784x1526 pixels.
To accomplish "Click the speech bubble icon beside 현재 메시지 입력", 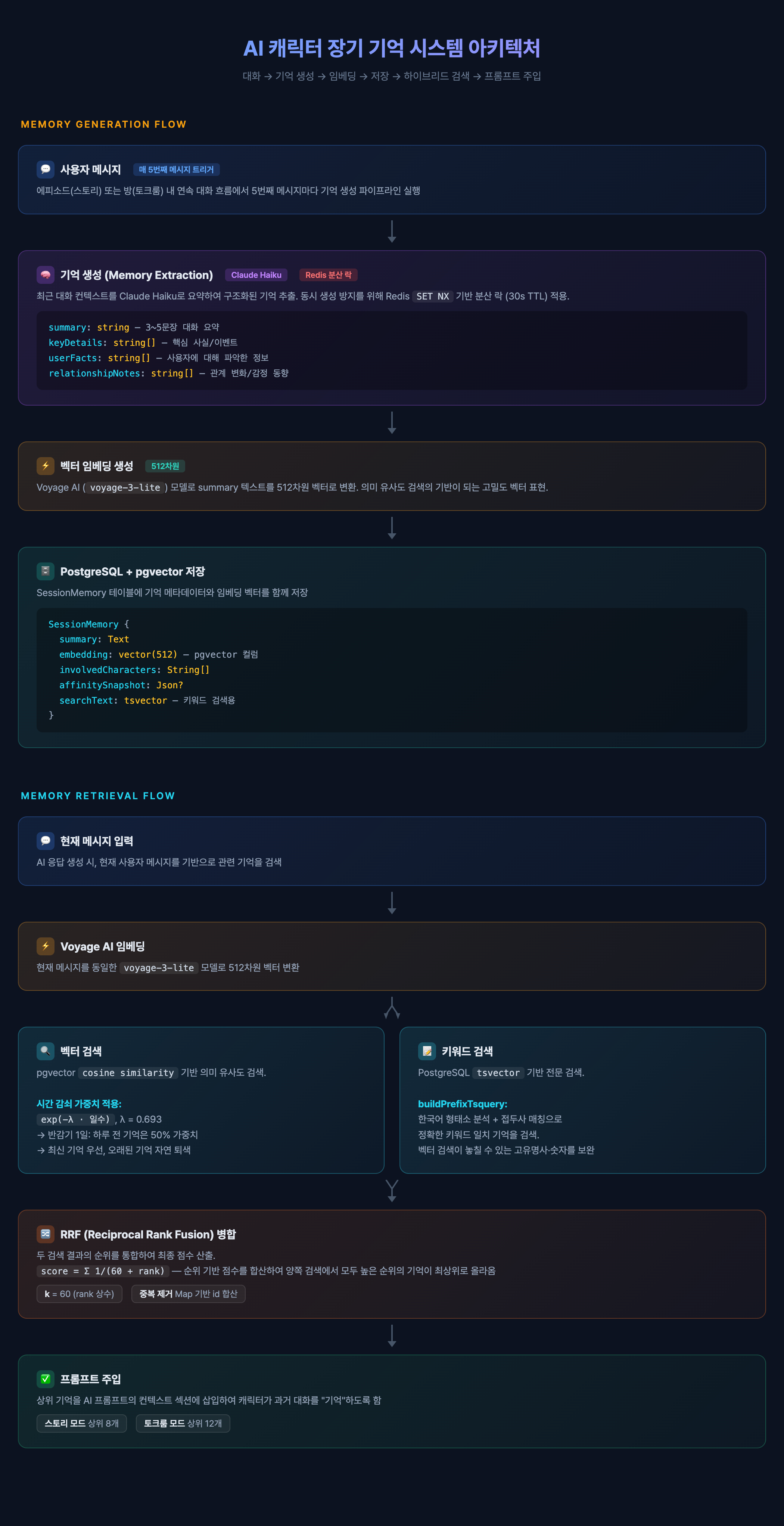I will (46, 841).
